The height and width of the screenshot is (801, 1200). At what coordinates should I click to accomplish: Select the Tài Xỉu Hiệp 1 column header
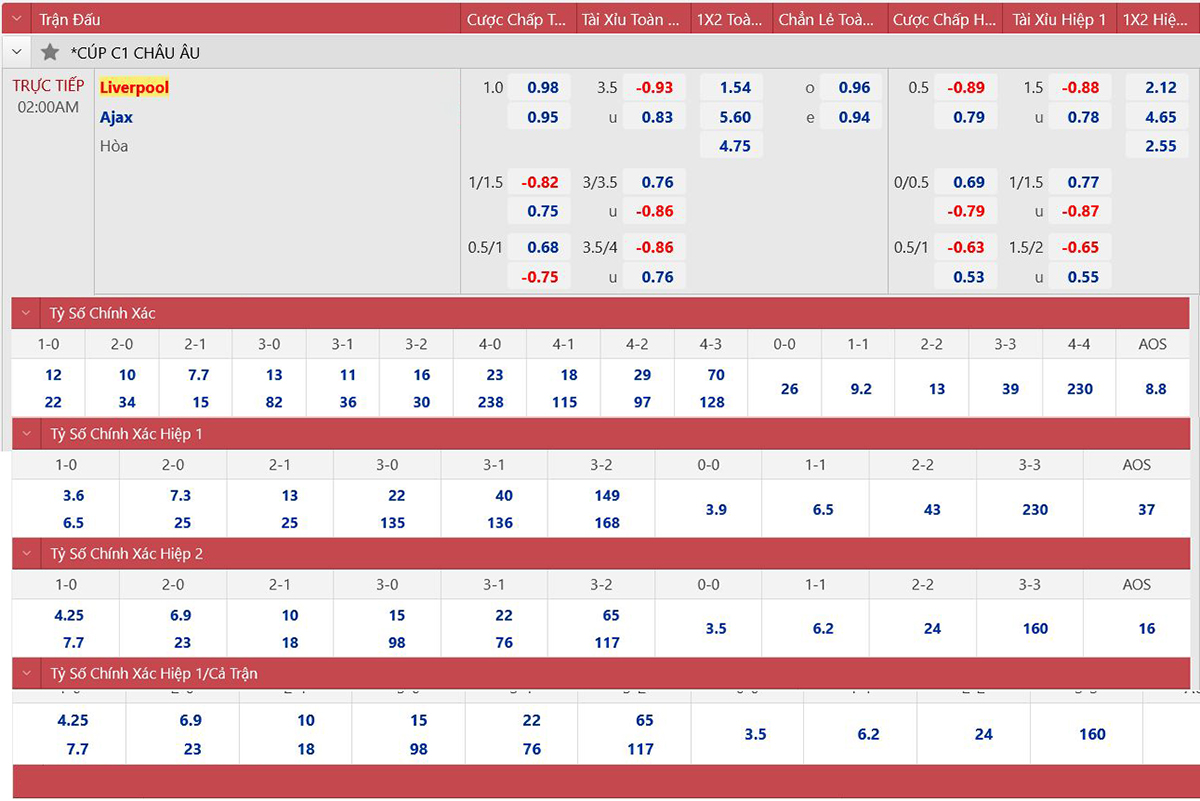[1059, 19]
